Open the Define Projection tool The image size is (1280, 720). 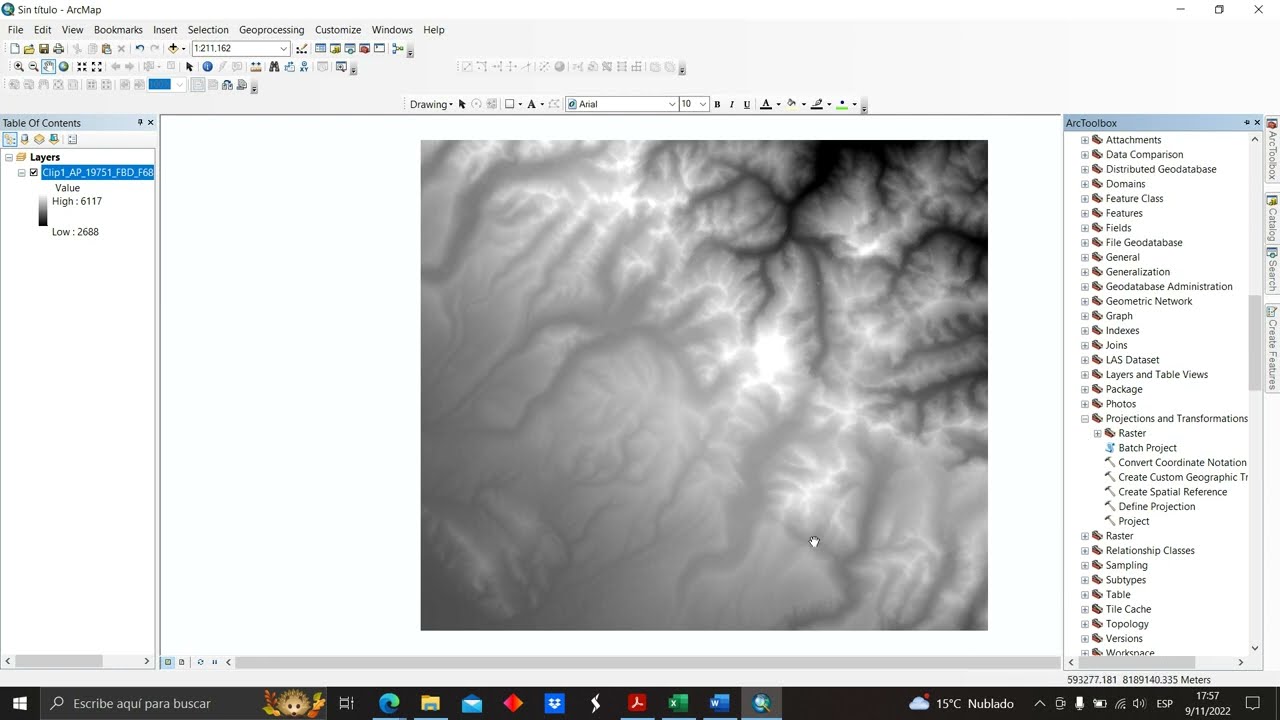coord(1156,507)
